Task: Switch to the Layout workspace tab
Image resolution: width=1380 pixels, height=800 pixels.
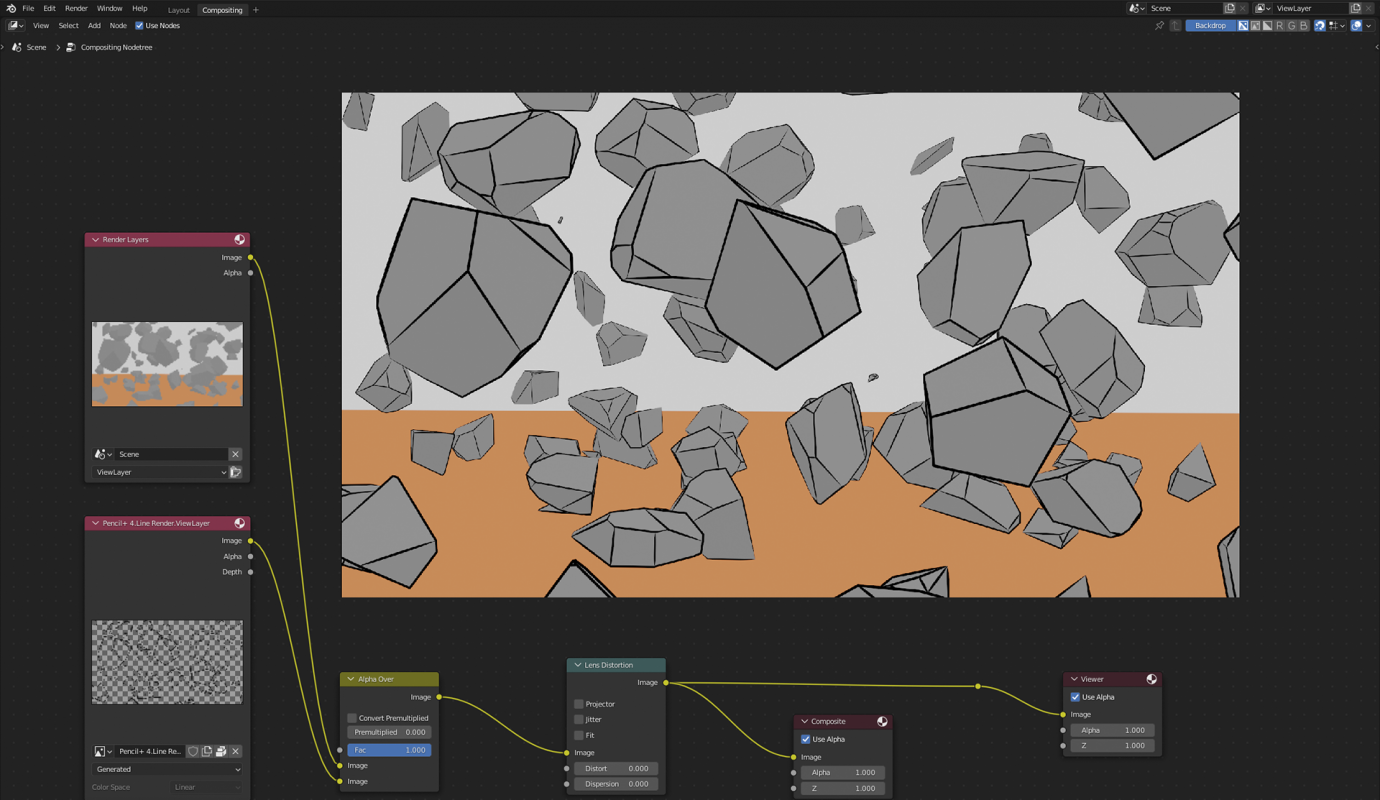Action: pos(178,10)
